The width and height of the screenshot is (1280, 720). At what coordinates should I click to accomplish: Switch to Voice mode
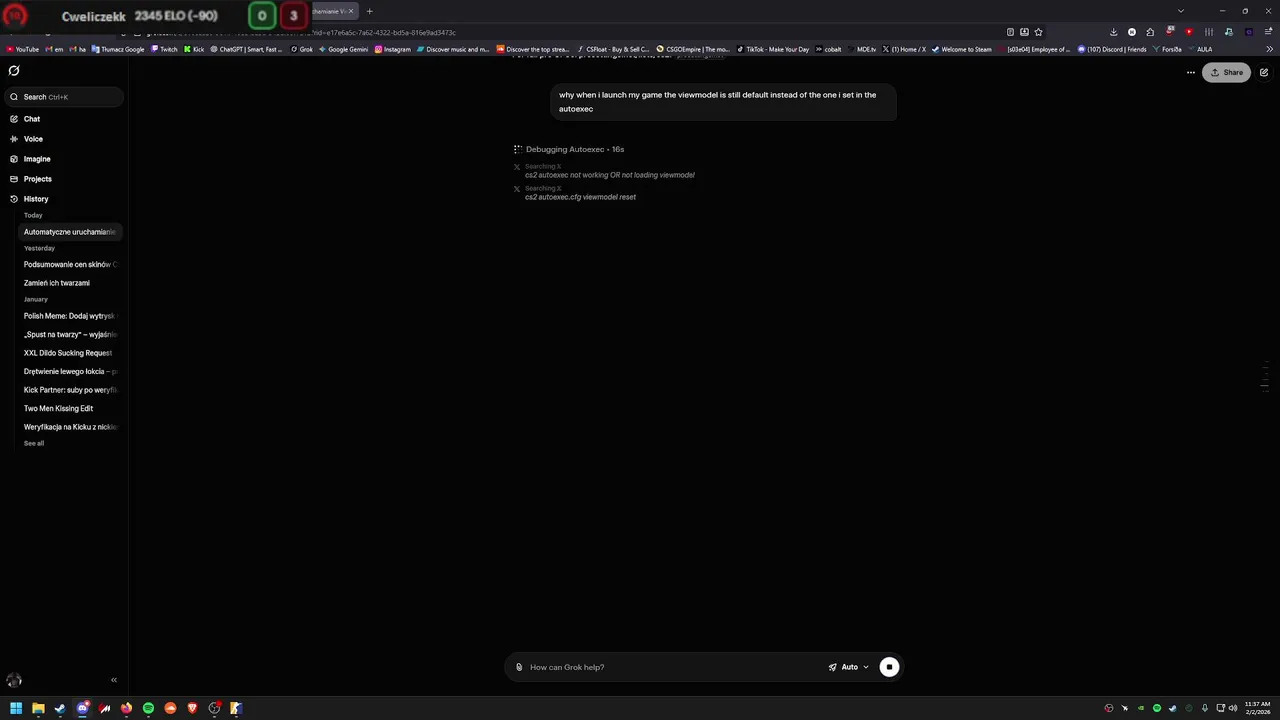[33, 139]
